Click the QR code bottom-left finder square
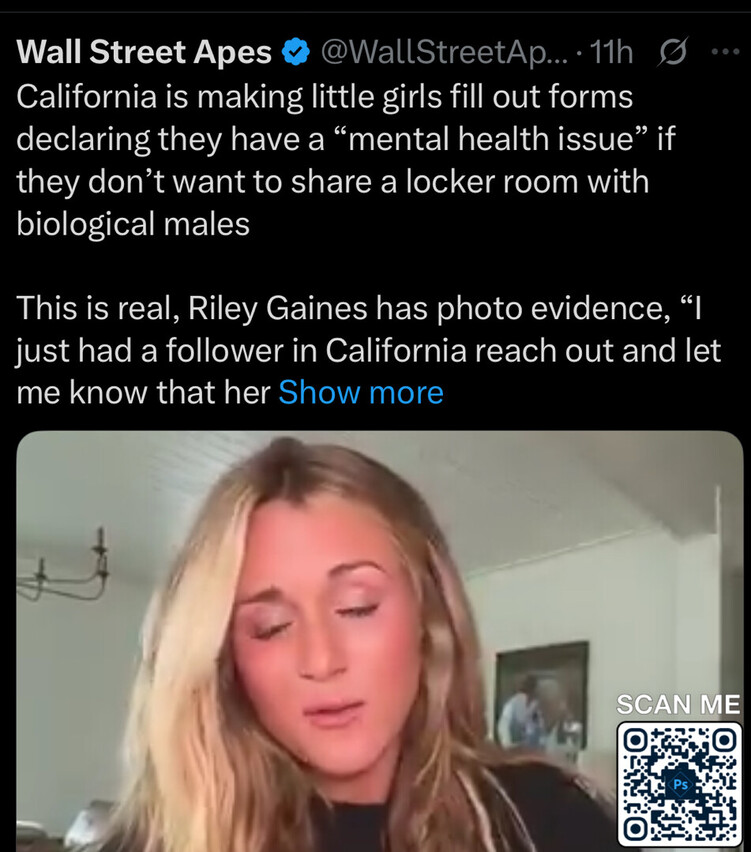Viewport: 751px width, 852px height. 633,829
